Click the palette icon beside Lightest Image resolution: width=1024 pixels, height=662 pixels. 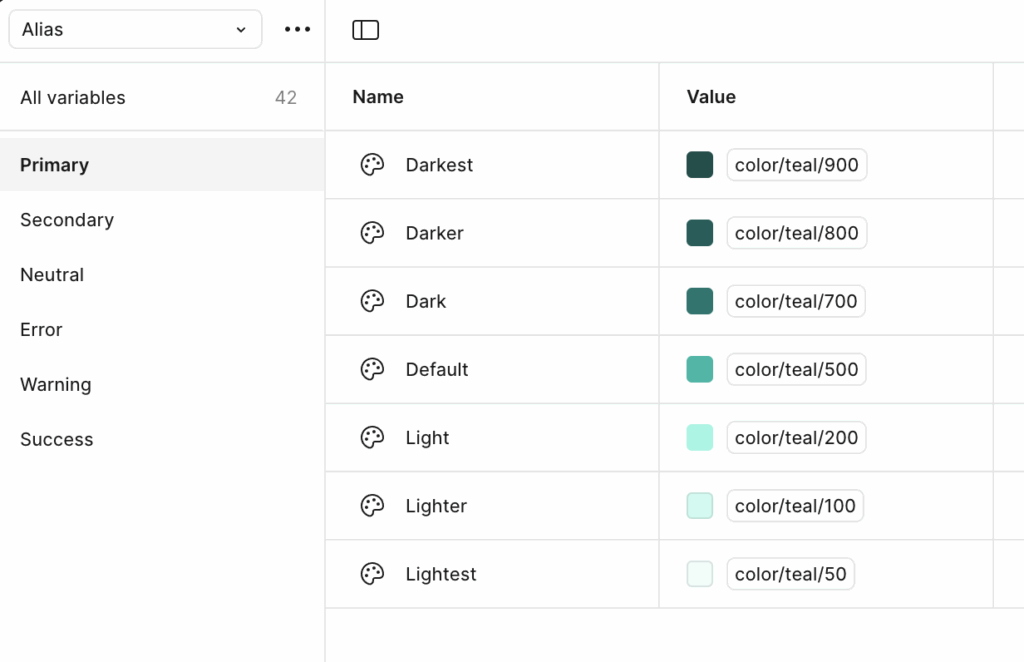[372, 574]
